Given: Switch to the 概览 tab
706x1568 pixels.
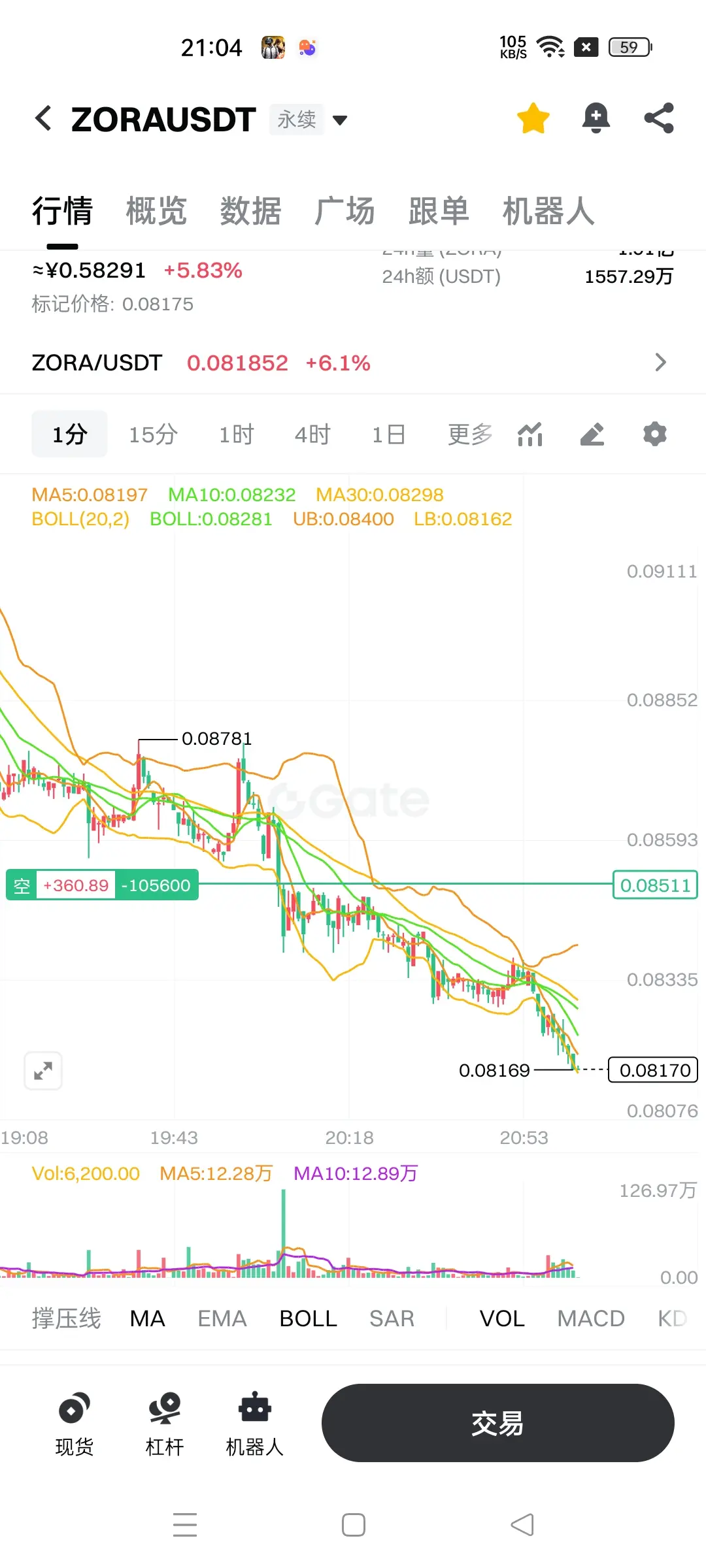Looking at the screenshot, I should pos(157,211).
